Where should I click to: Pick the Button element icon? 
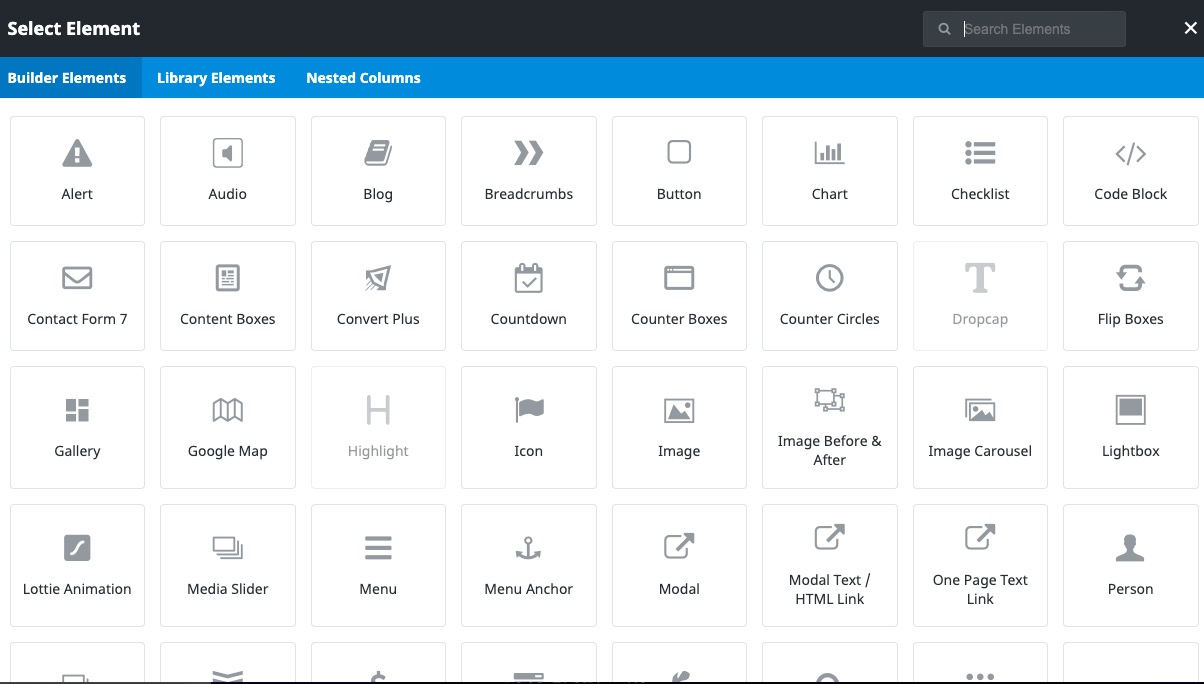[679, 152]
